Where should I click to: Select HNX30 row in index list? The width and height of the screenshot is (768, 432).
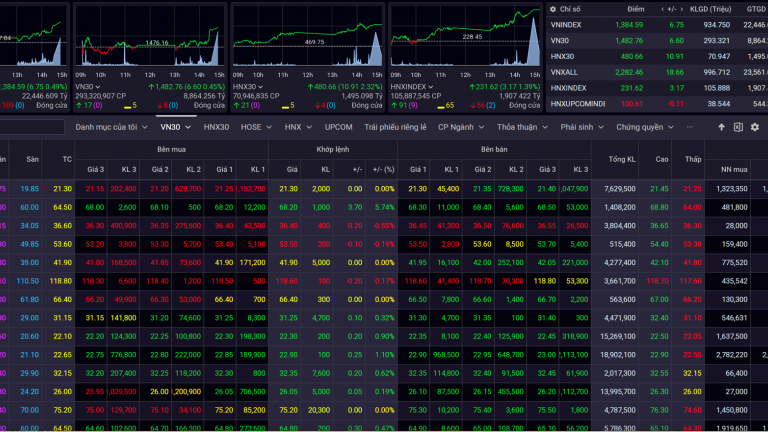coord(657,56)
